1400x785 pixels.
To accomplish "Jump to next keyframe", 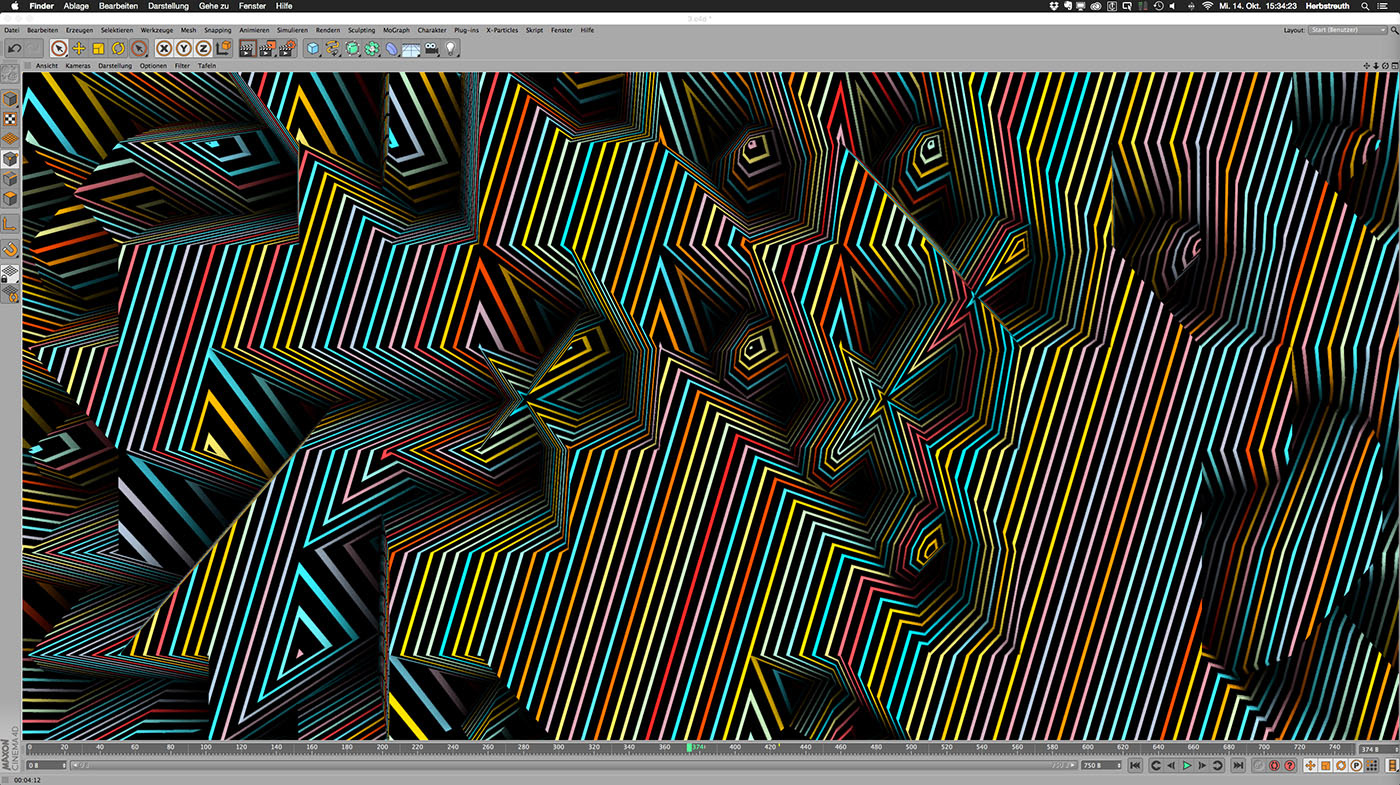I will (1217, 765).
